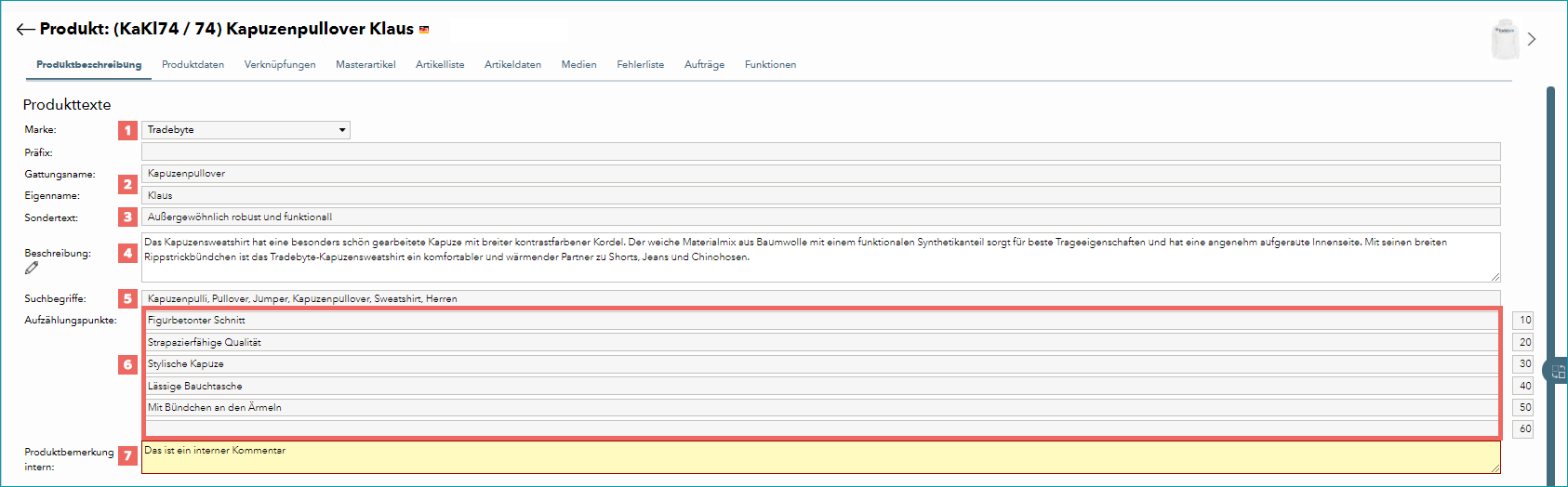This screenshot has width=1568, height=487.
Task: Open the Produktdaten tab
Action: (193, 65)
